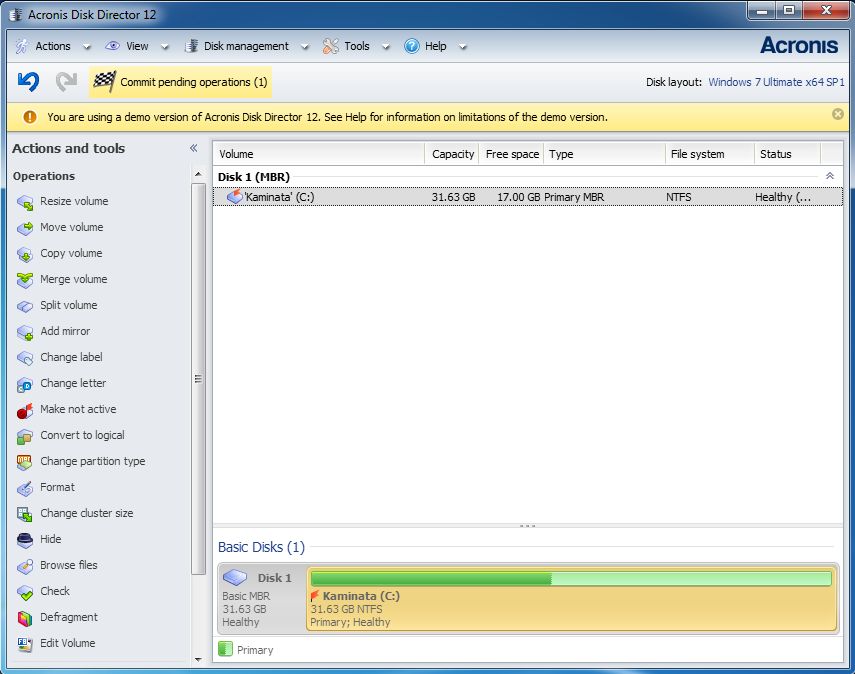Expand the arrow next to Actions
The image size is (855, 674).
point(87,47)
